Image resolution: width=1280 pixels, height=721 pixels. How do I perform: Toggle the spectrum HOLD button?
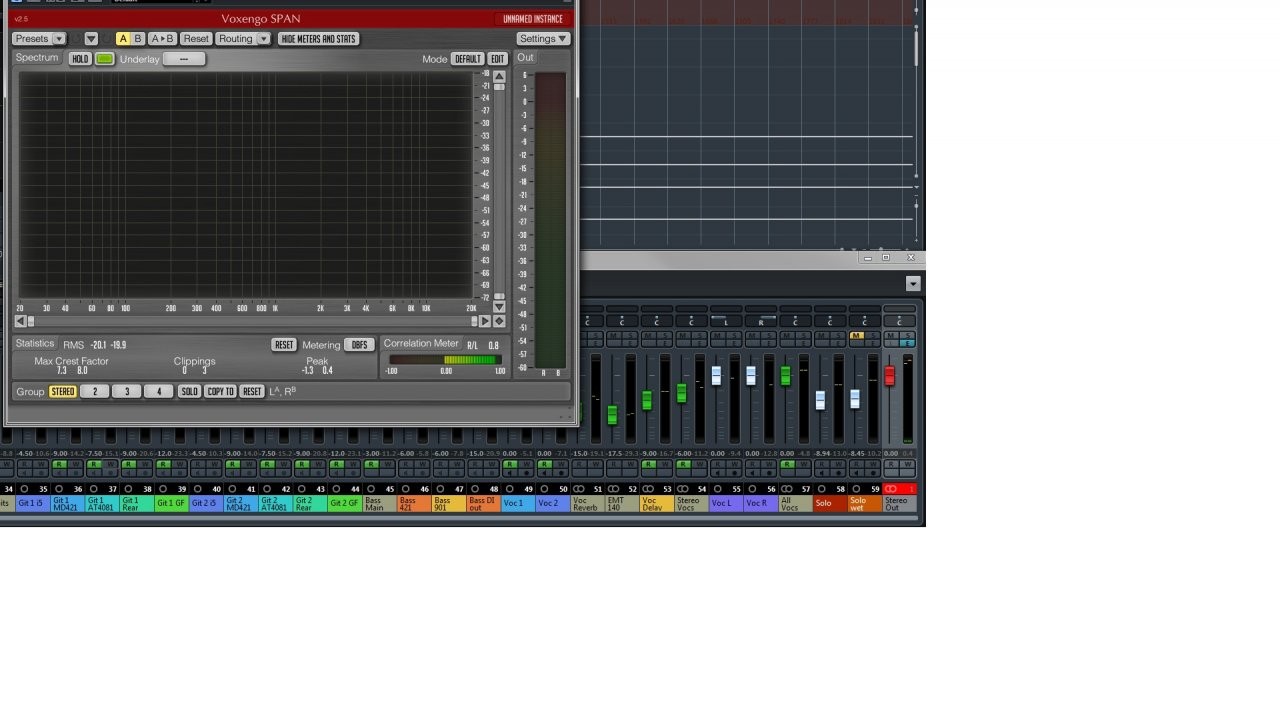point(80,59)
